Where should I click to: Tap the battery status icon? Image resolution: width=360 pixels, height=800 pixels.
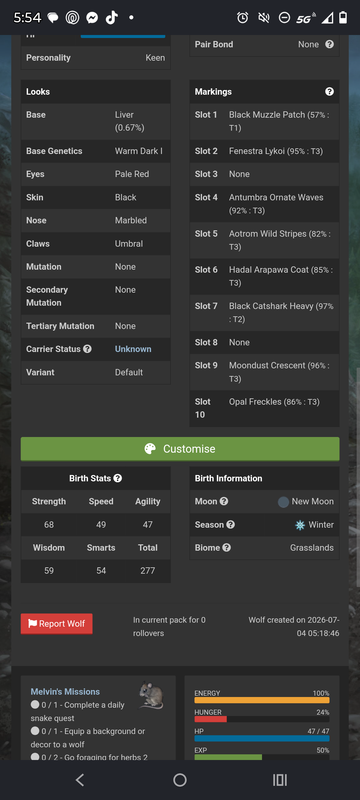pos(343,18)
